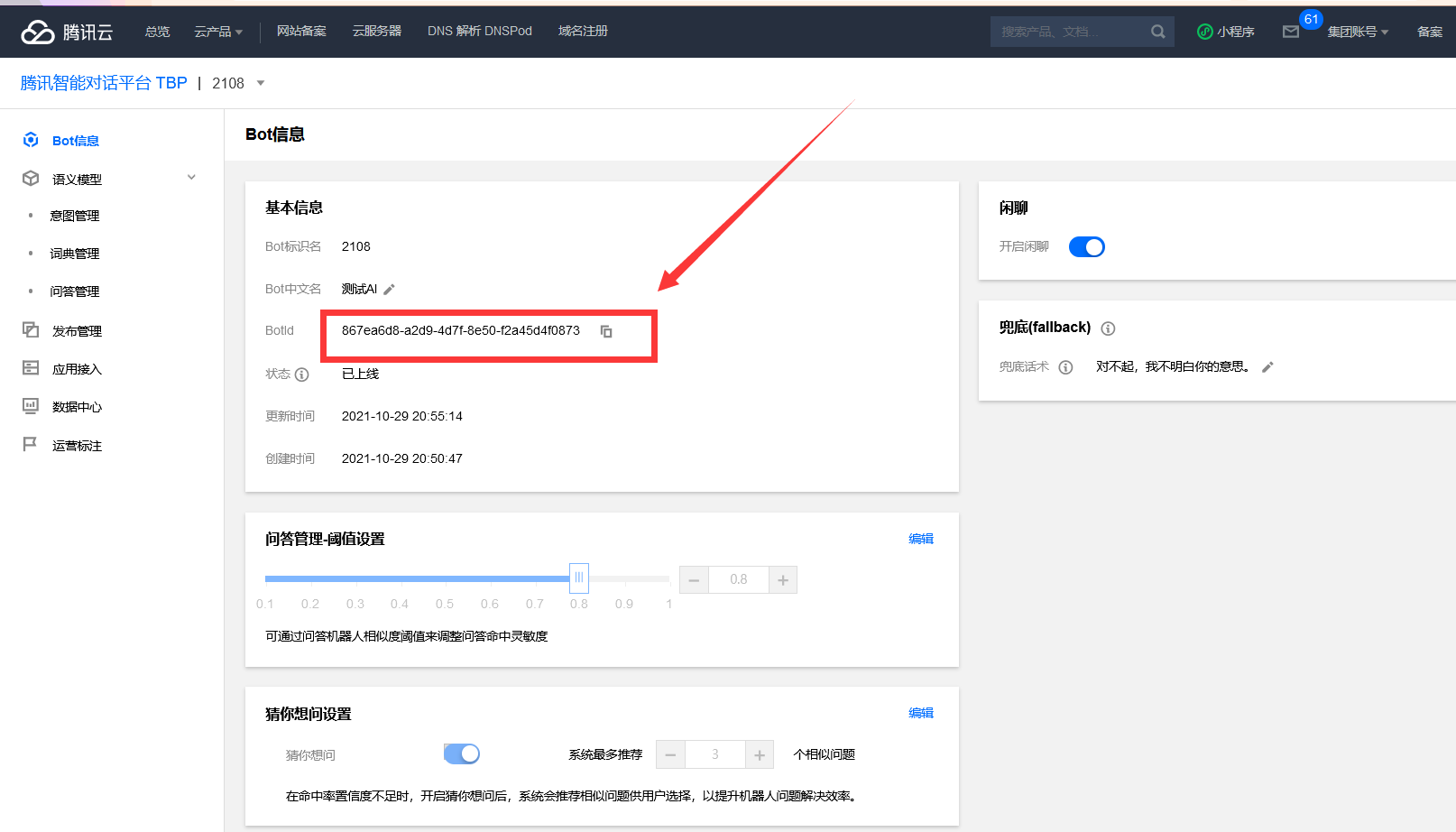Image resolution: width=1456 pixels, height=832 pixels.
Task: Show info for 状态 field
Action: tap(302, 374)
